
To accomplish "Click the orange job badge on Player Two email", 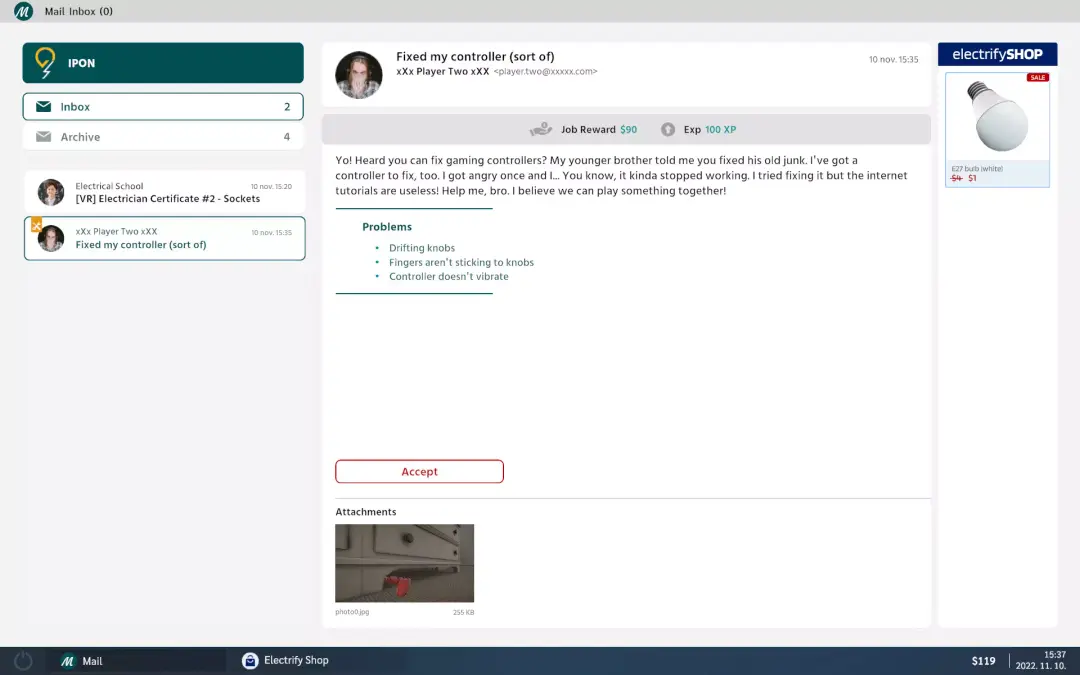I will tap(36, 225).
